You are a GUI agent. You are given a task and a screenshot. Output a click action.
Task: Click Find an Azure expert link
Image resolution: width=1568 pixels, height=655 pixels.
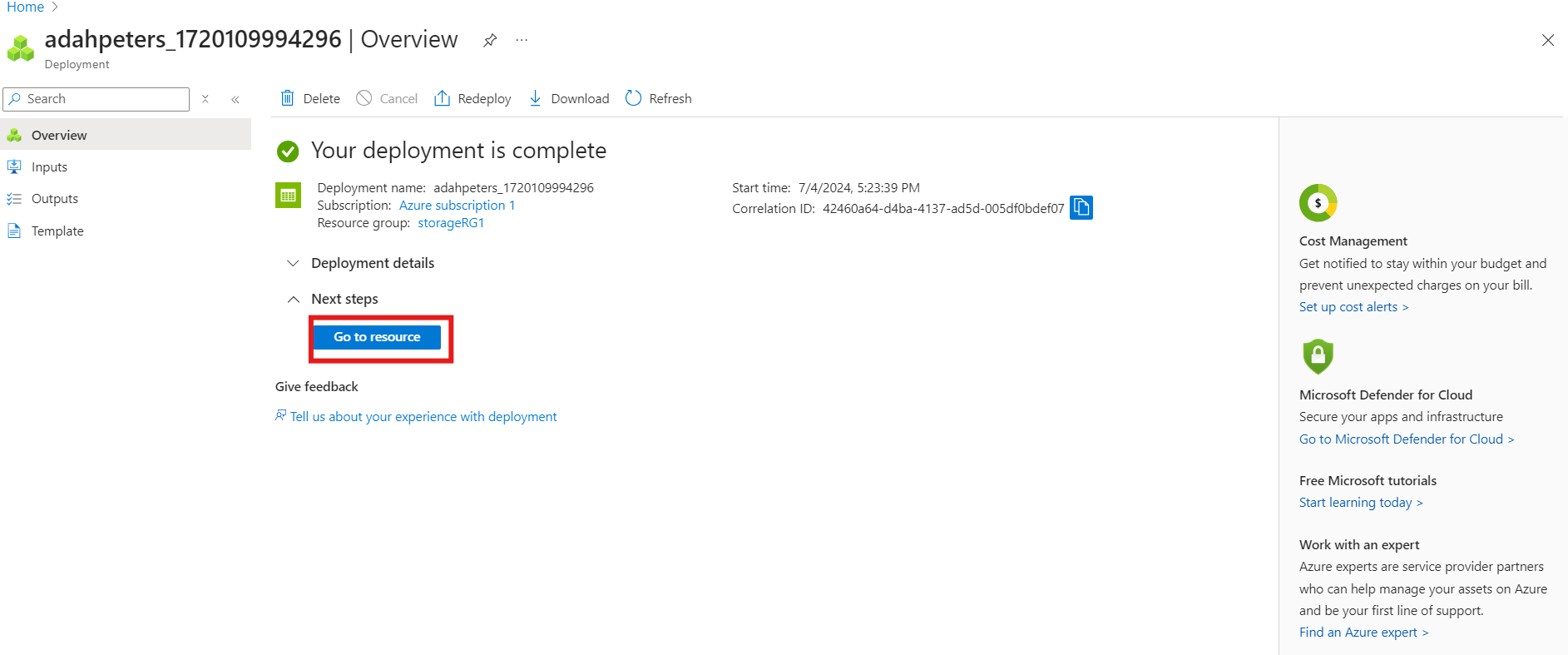[1364, 633]
